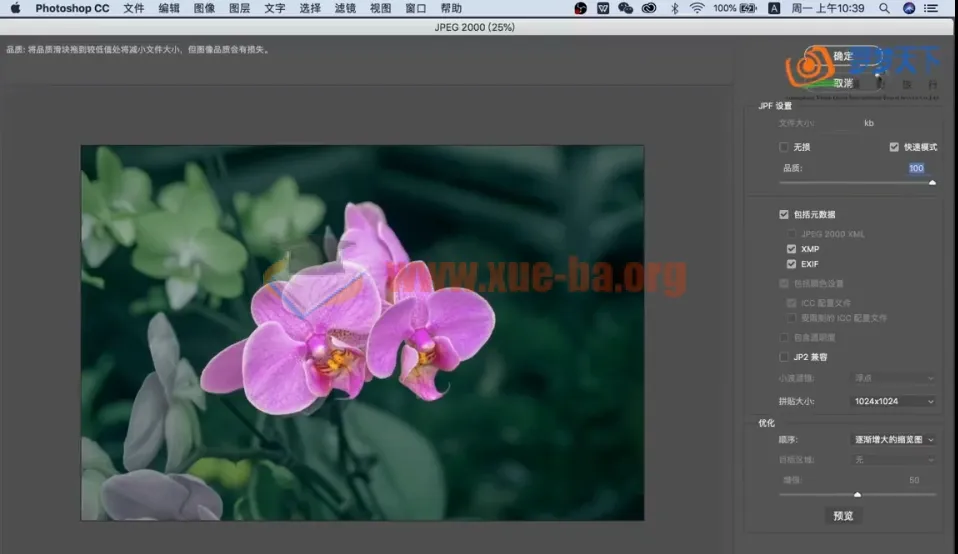Open the Creative Cloud status icon
The image size is (958, 554).
649,8
